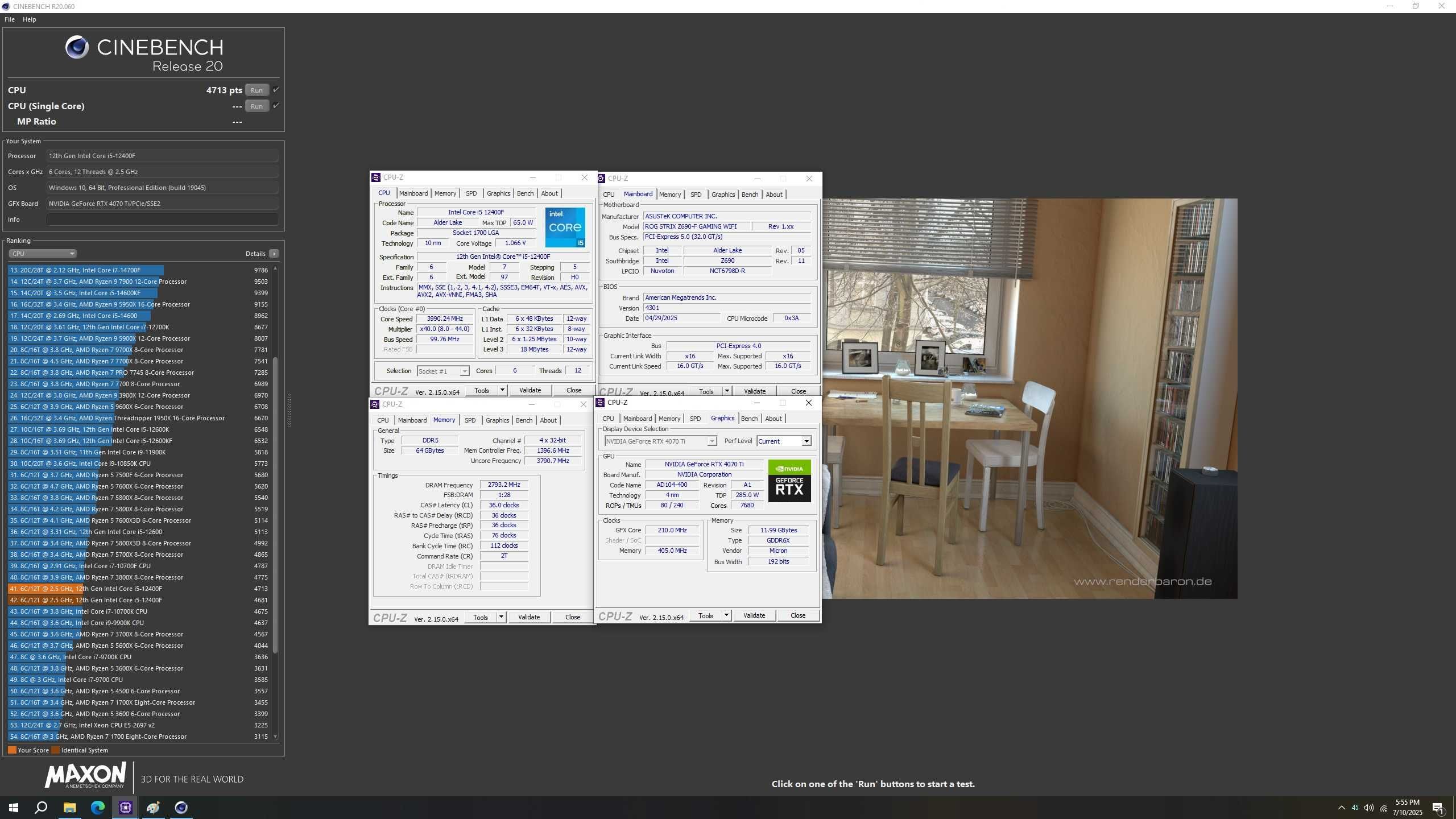The width and height of the screenshot is (1456, 819).
Task: Toggle the CPU test checkbox
Action: (276, 90)
